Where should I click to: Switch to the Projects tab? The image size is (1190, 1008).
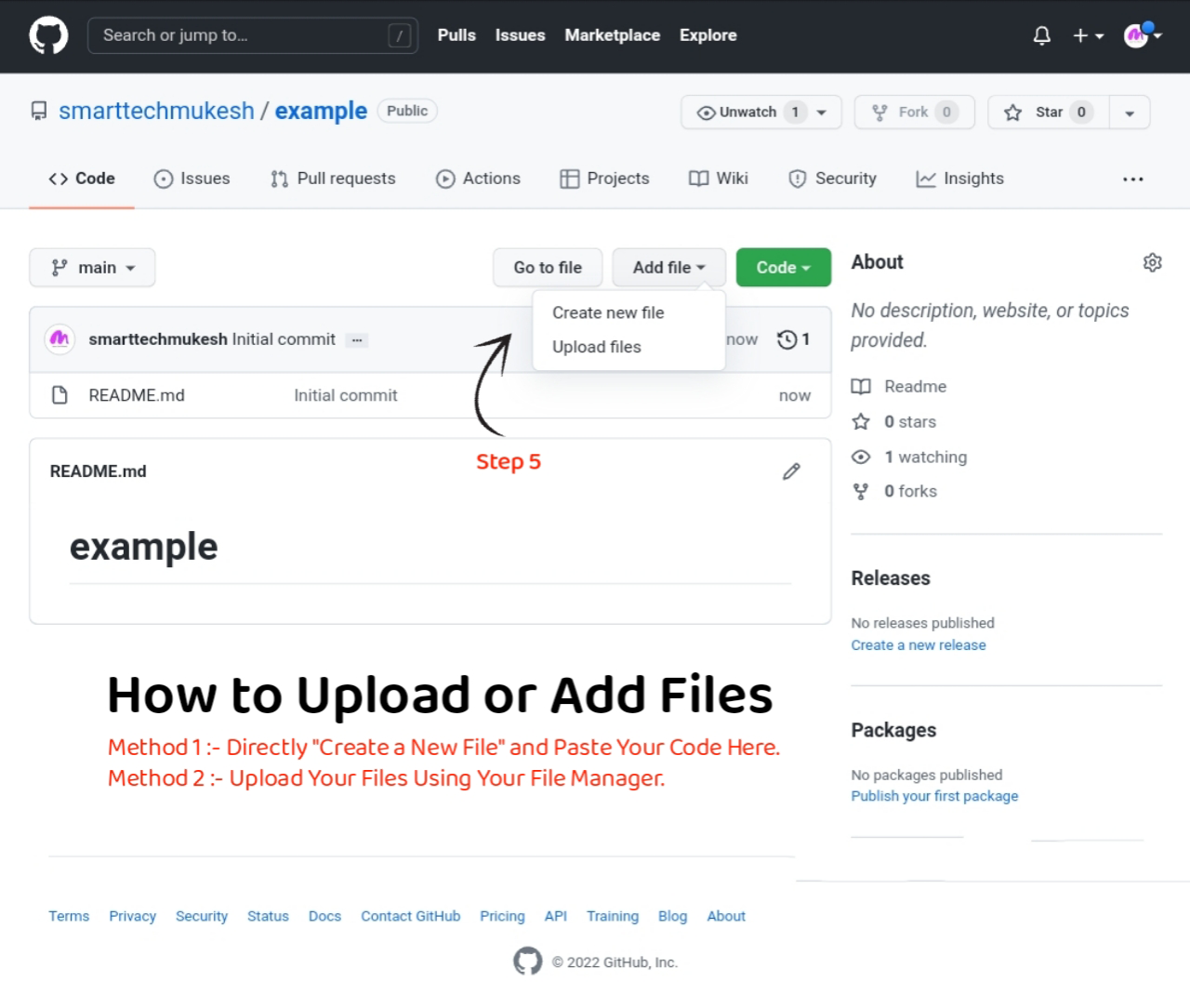pyautogui.click(x=604, y=179)
